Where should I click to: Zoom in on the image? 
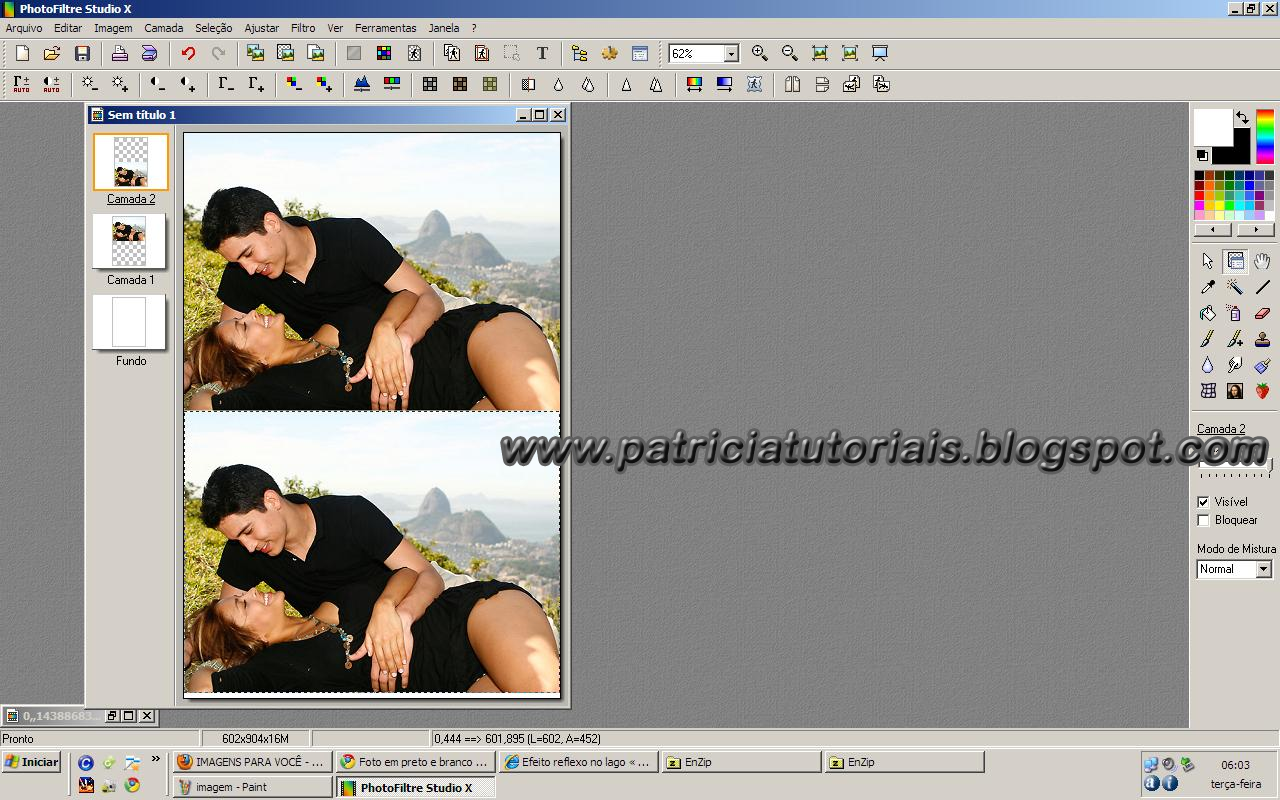click(759, 53)
